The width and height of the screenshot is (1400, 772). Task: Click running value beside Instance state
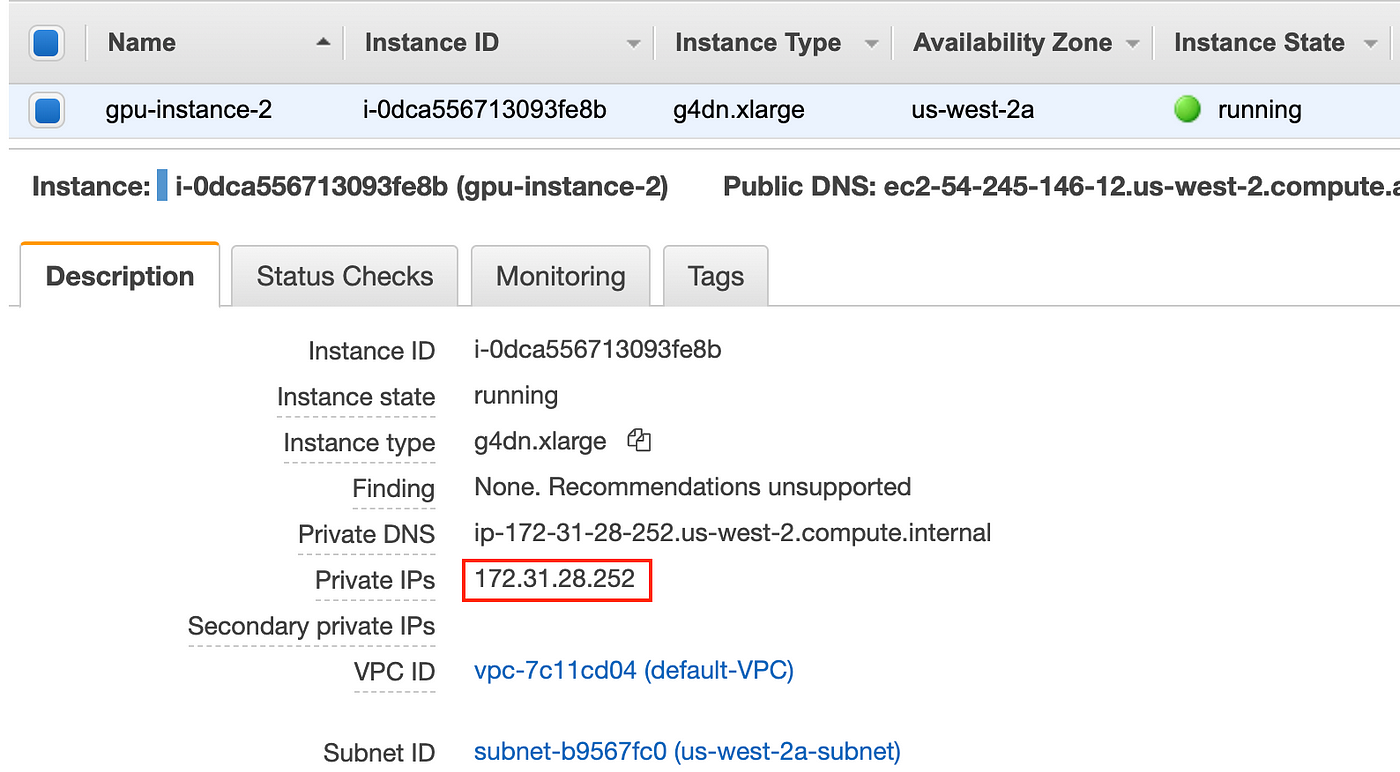click(516, 396)
